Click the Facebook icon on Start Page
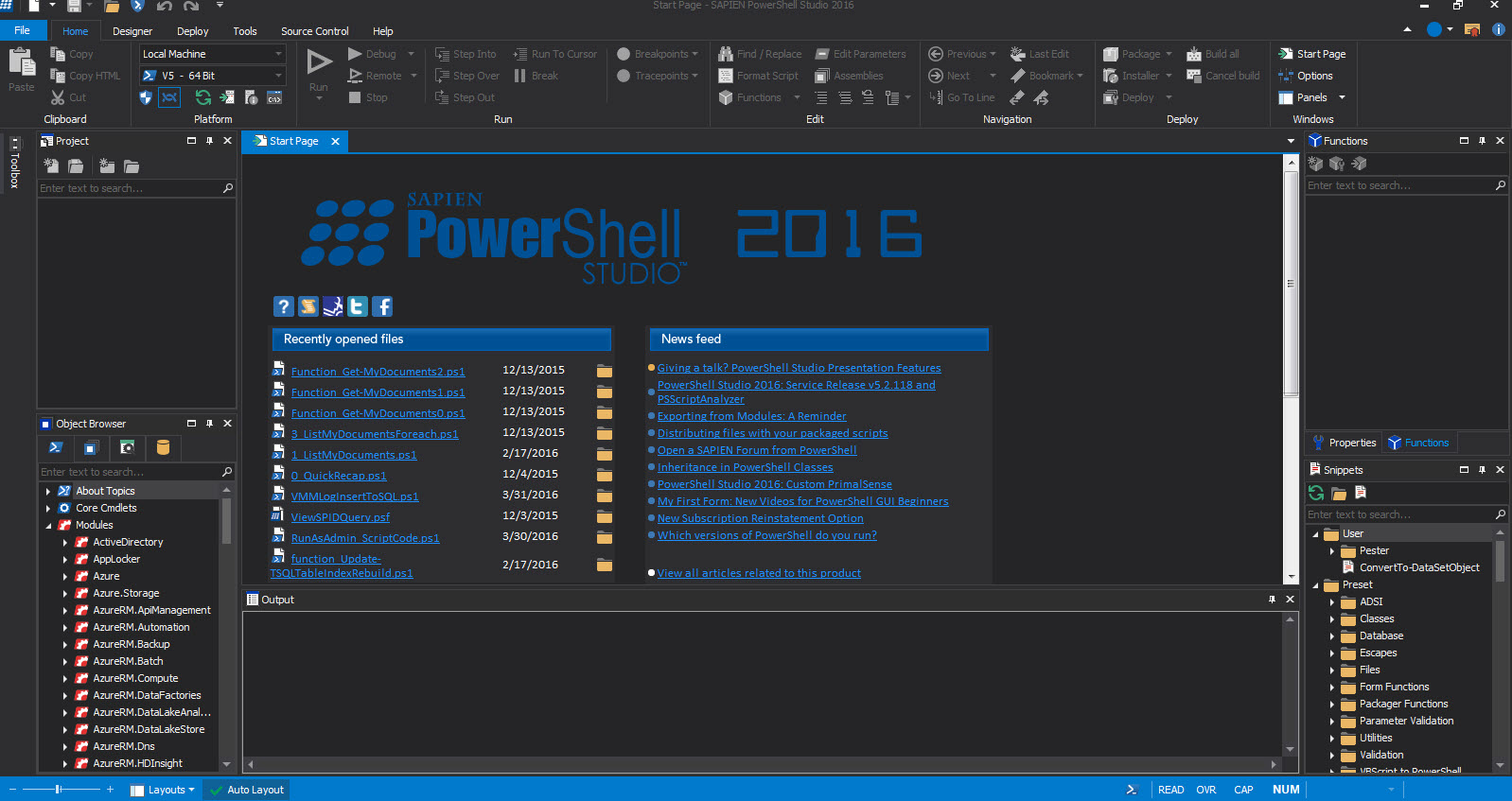 point(382,306)
